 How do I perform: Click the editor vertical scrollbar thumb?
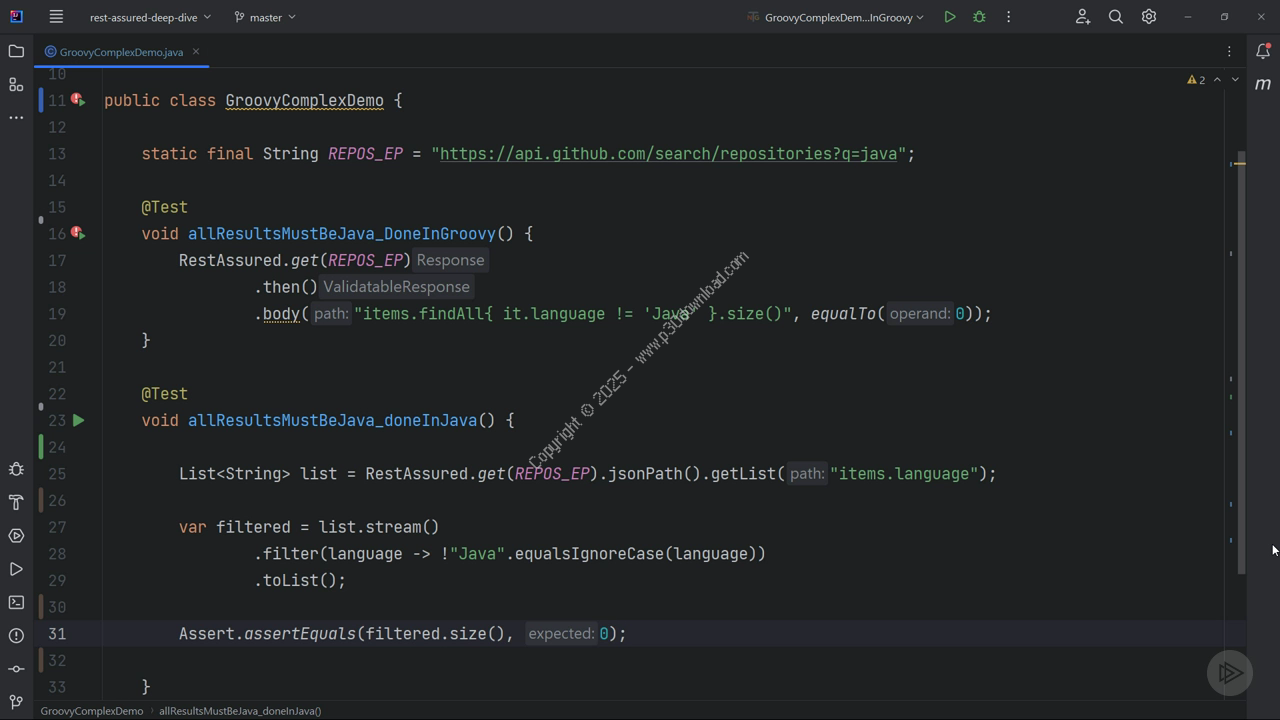pos(1241,363)
